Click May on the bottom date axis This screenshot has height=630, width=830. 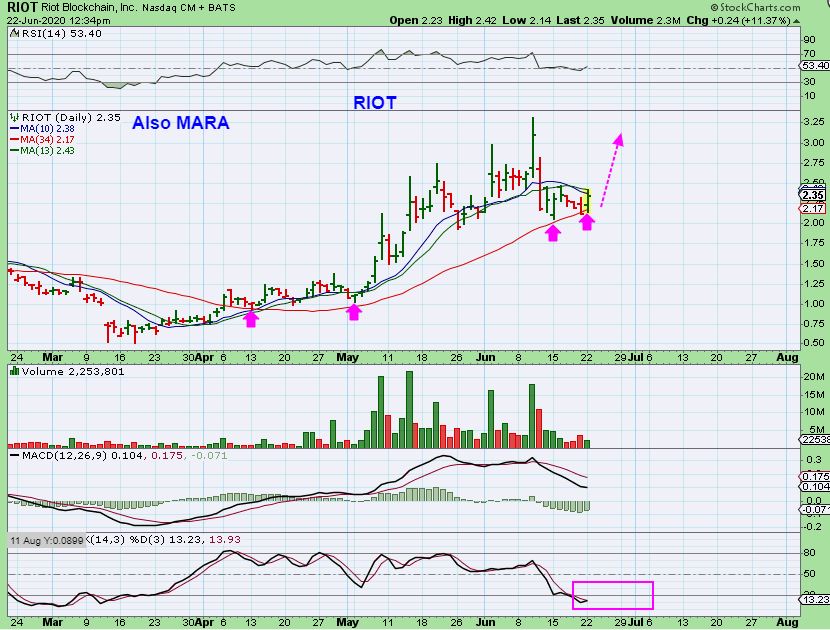pyautogui.click(x=348, y=622)
